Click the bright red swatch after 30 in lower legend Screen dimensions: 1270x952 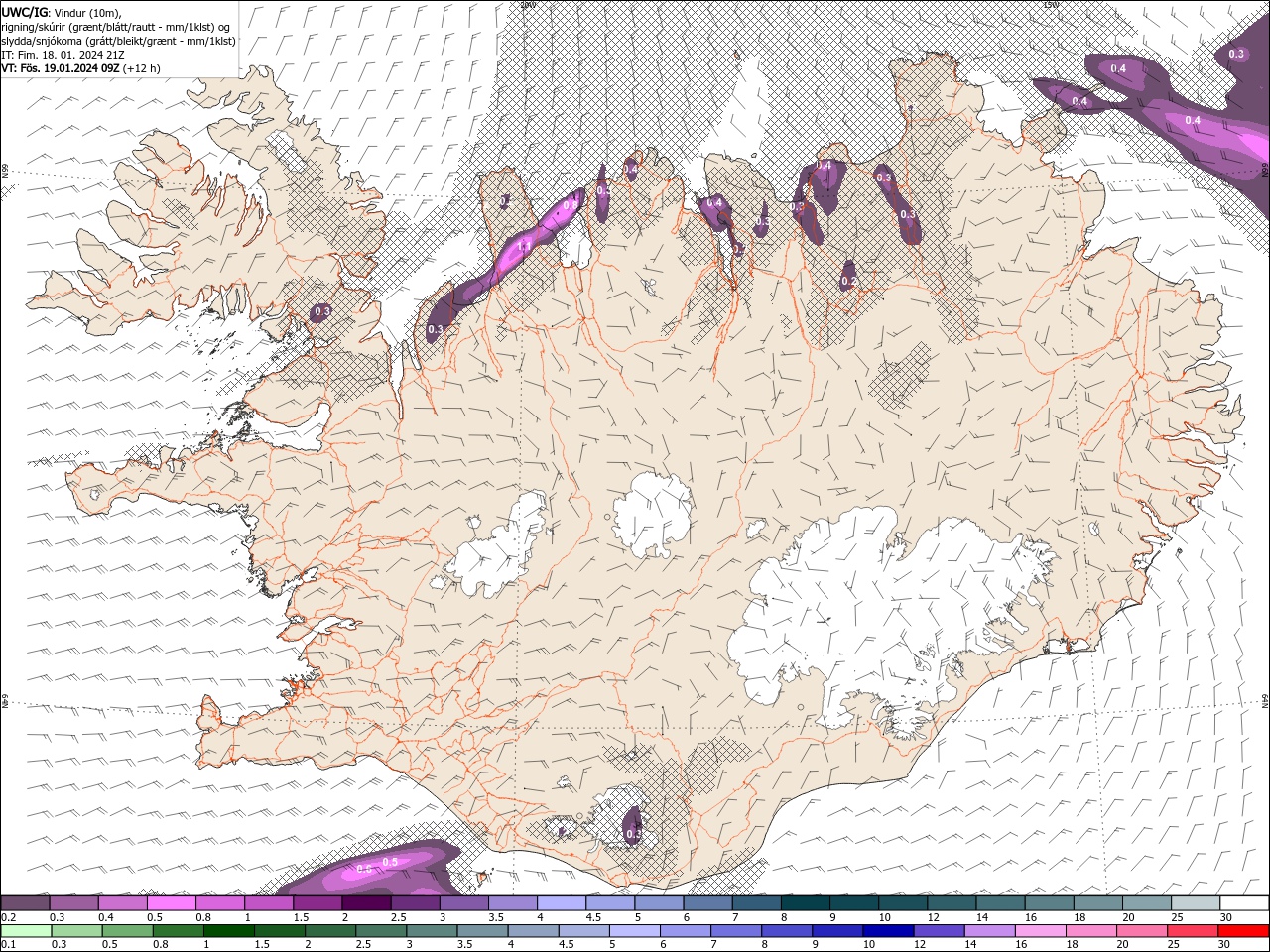(1243, 931)
